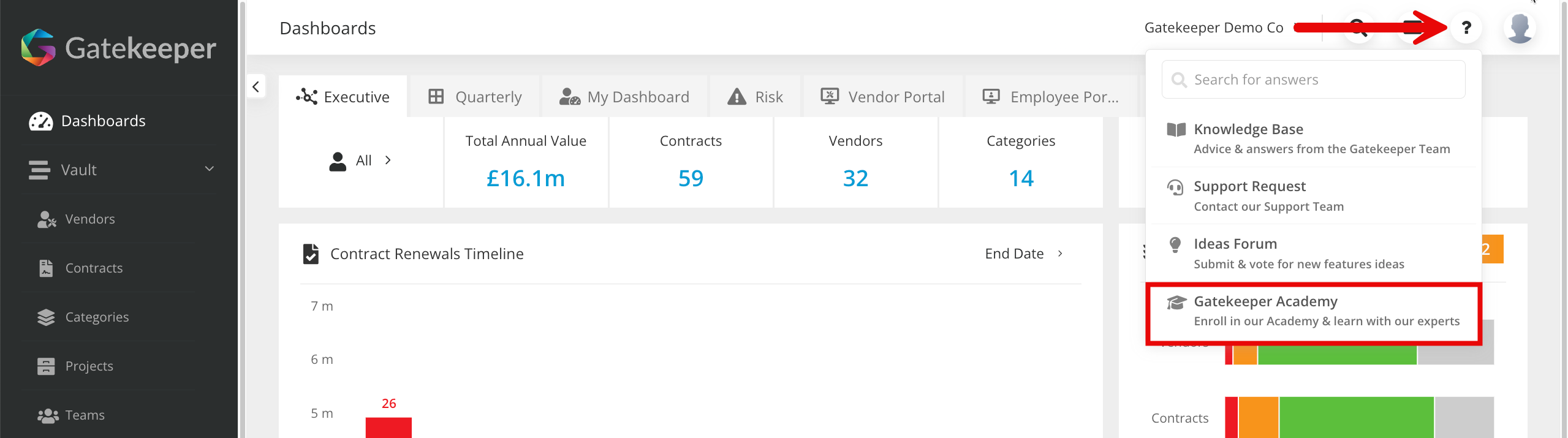Open the All users filter
The image size is (1568, 438).
[362, 160]
